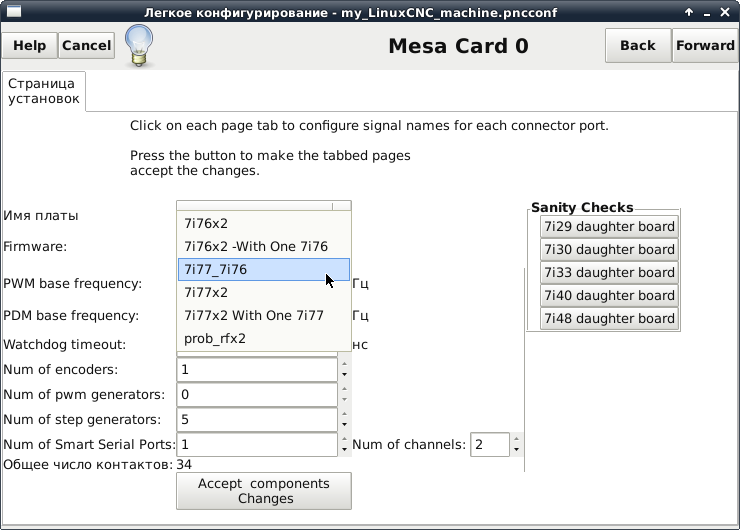The height and width of the screenshot is (530, 740).
Task: Click Accept components Changes button
Action: 264,491
